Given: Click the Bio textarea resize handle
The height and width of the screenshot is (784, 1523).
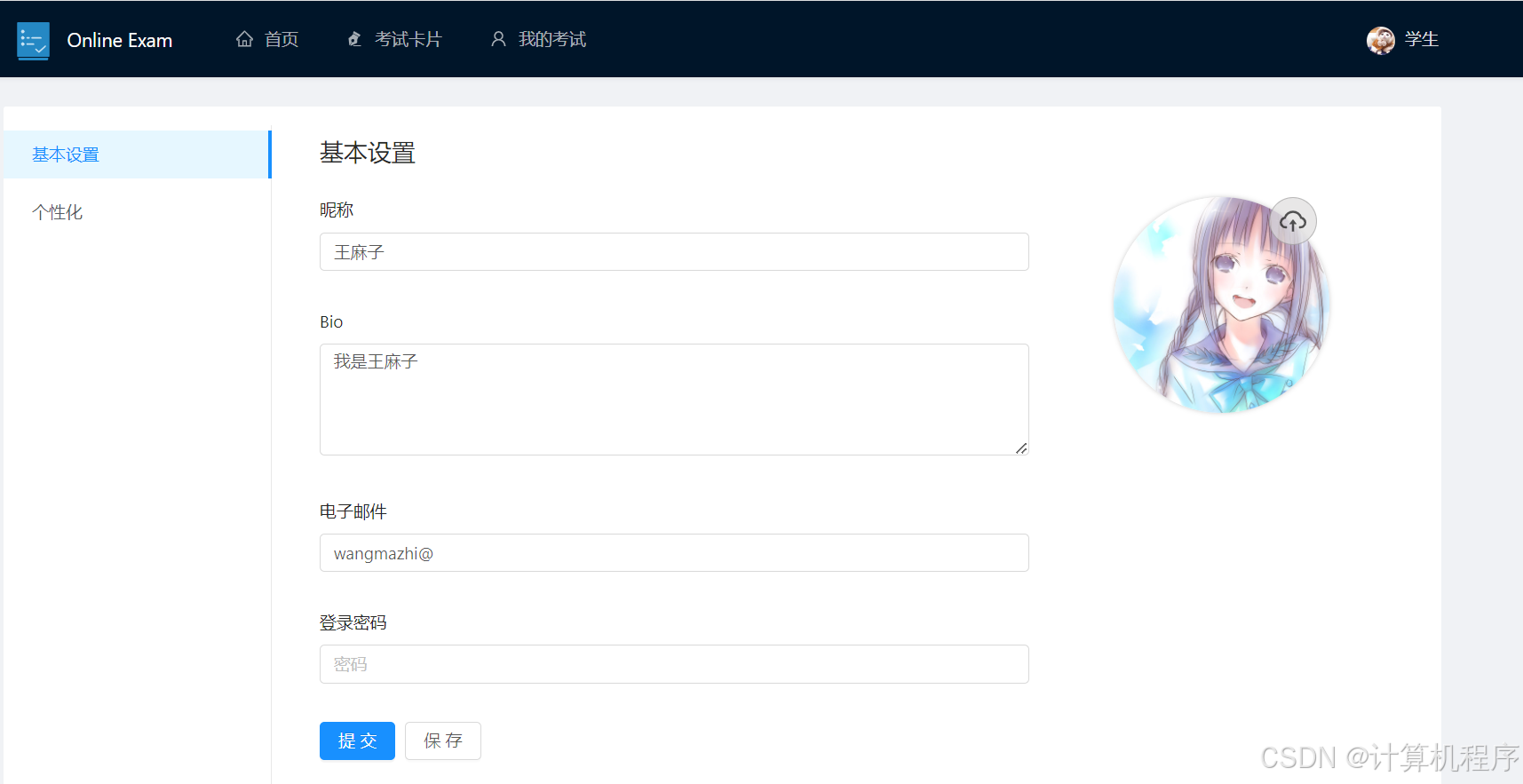Looking at the screenshot, I should tap(1021, 448).
